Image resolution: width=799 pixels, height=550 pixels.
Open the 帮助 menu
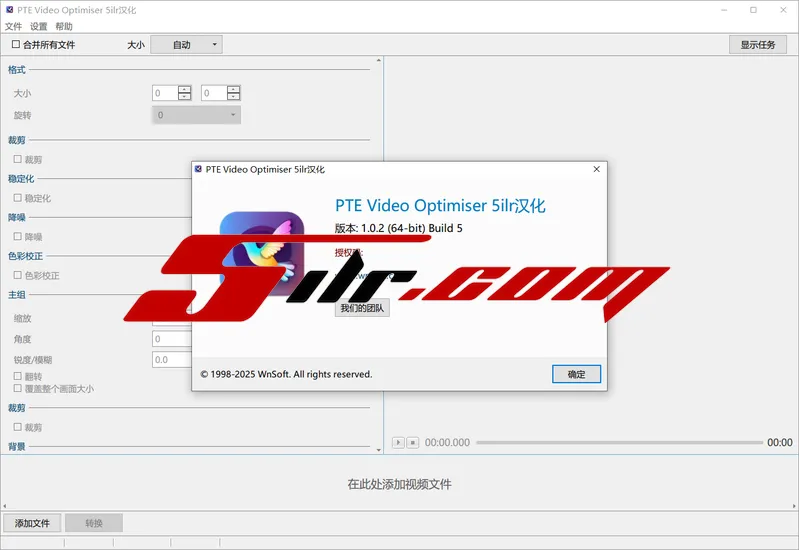[x=64, y=26]
